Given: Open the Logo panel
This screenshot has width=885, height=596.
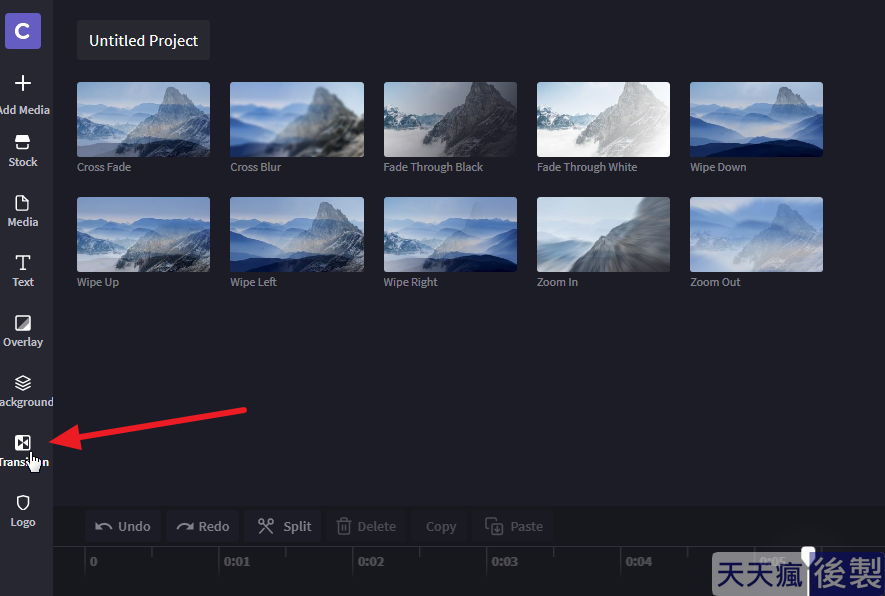Looking at the screenshot, I should pos(23,511).
